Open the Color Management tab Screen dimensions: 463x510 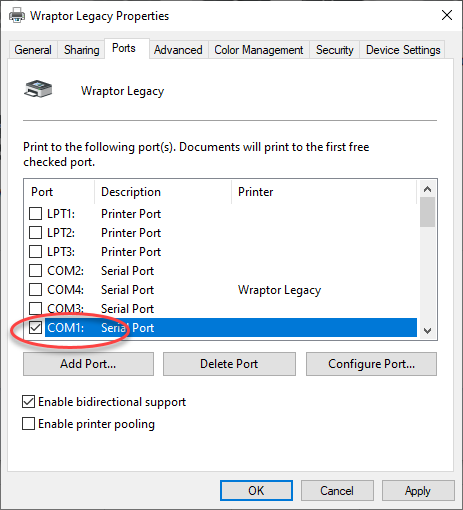[259, 50]
